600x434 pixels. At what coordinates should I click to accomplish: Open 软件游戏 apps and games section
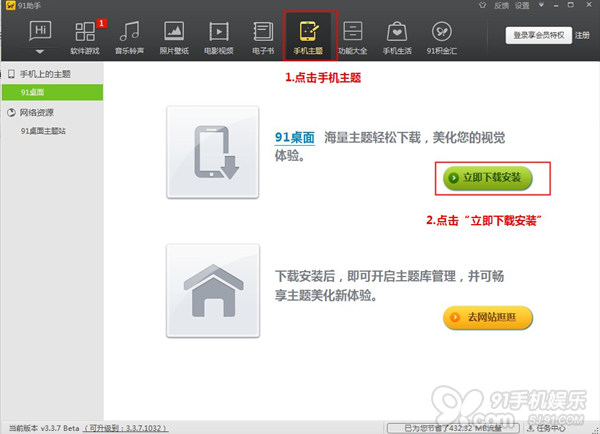click(x=85, y=38)
